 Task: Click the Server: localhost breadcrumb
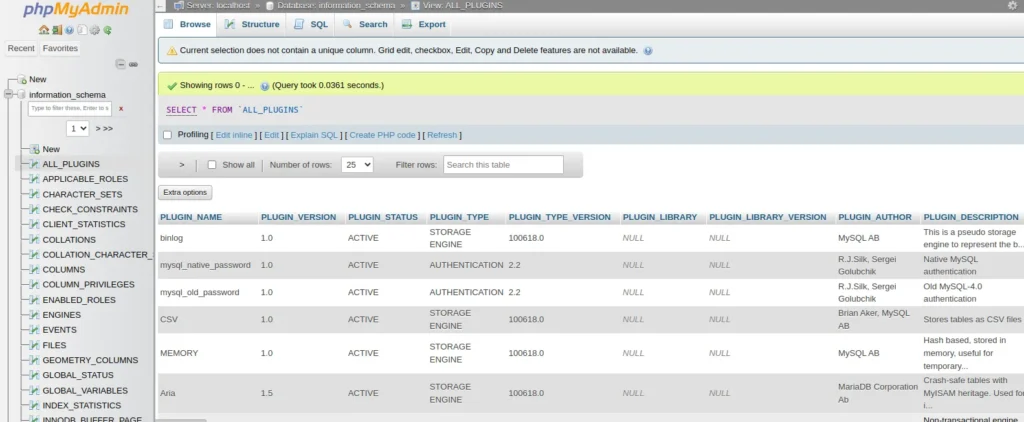218,5
